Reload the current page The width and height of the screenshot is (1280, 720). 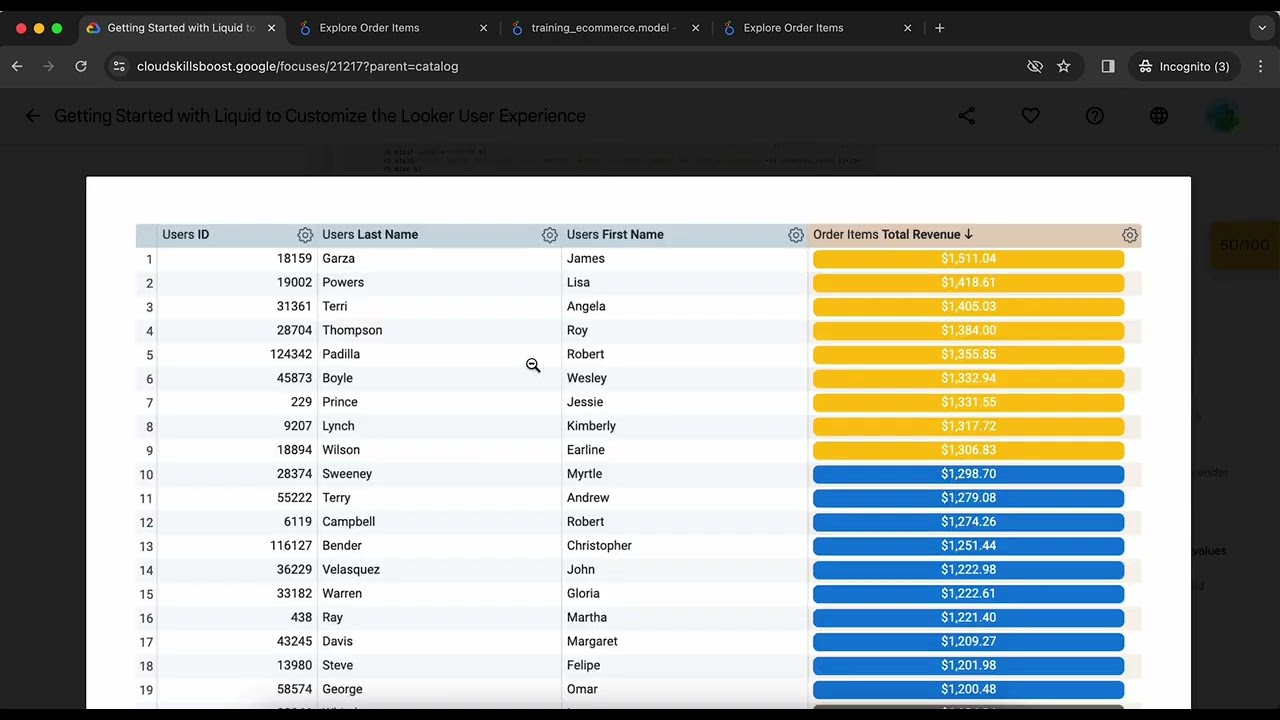(x=81, y=66)
